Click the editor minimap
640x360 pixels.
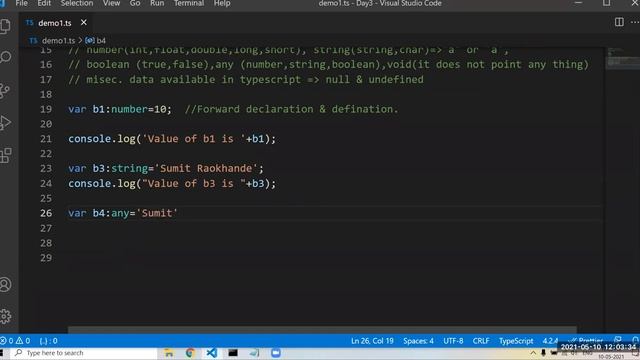[622, 58]
